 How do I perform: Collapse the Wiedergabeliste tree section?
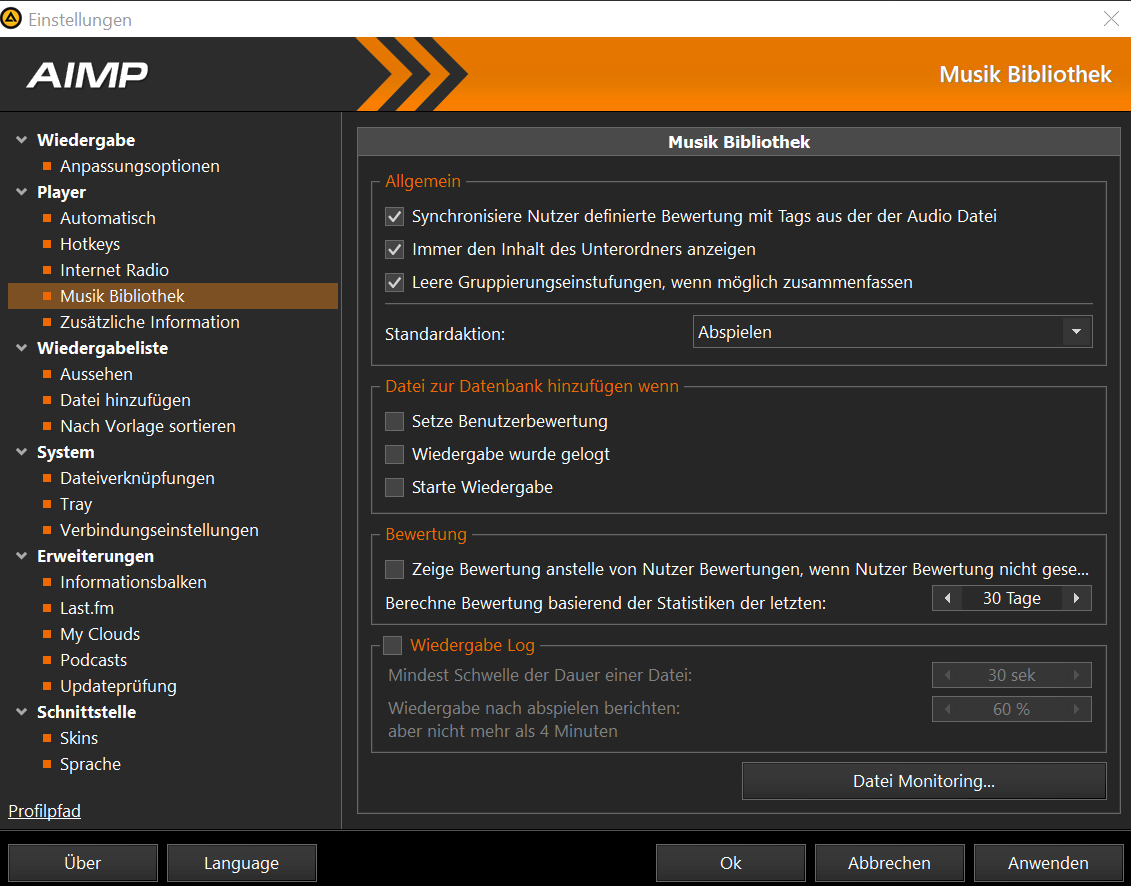pos(22,348)
